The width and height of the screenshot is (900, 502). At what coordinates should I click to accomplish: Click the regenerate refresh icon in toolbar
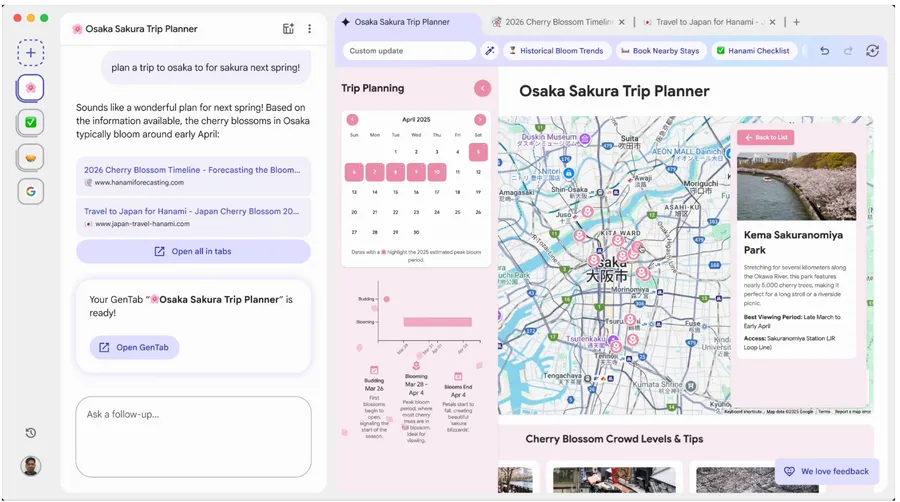[872, 50]
